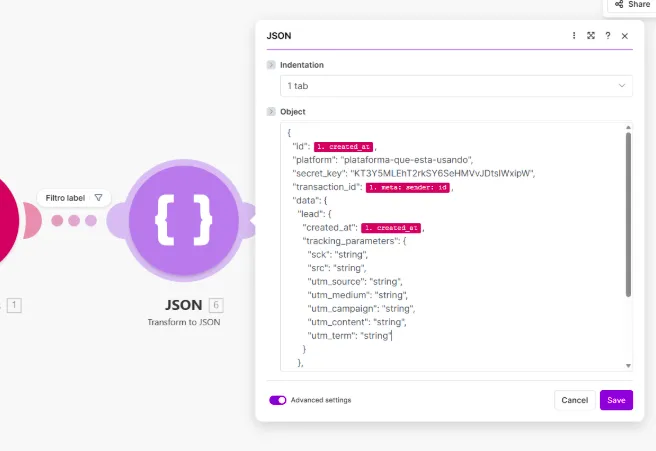The height and width of the screenshot is (451, 656).
Task: Open the Indentation dropdown showing 1 tab
Action: coord(456,86)
